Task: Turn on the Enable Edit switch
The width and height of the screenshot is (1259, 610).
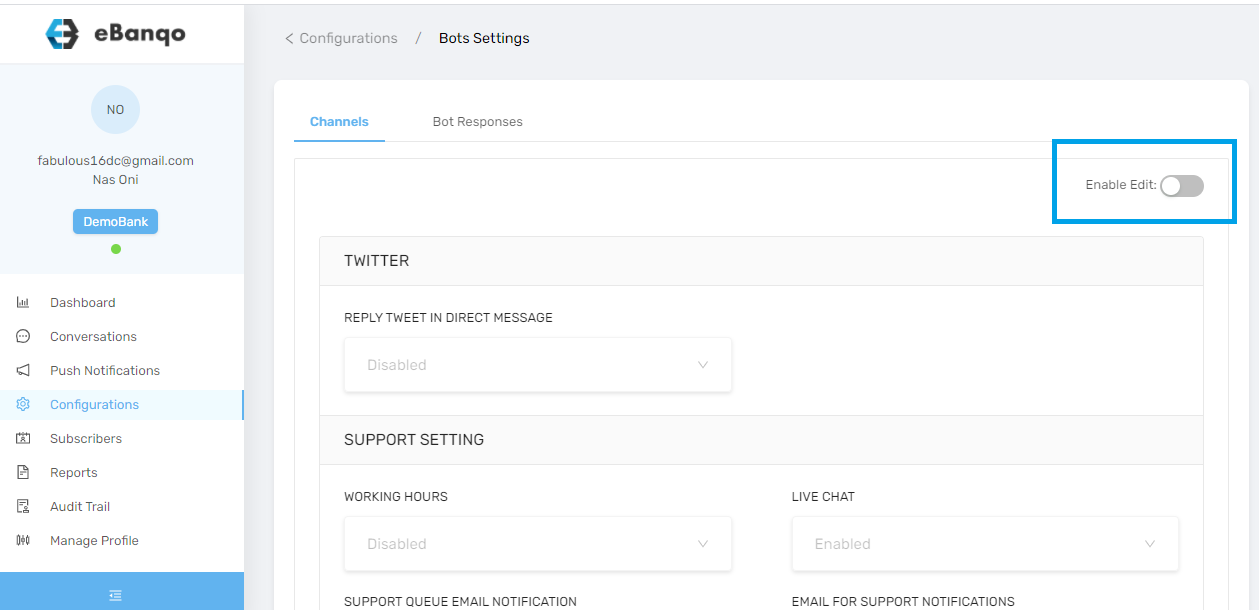Action: (x=1182, y=185)
